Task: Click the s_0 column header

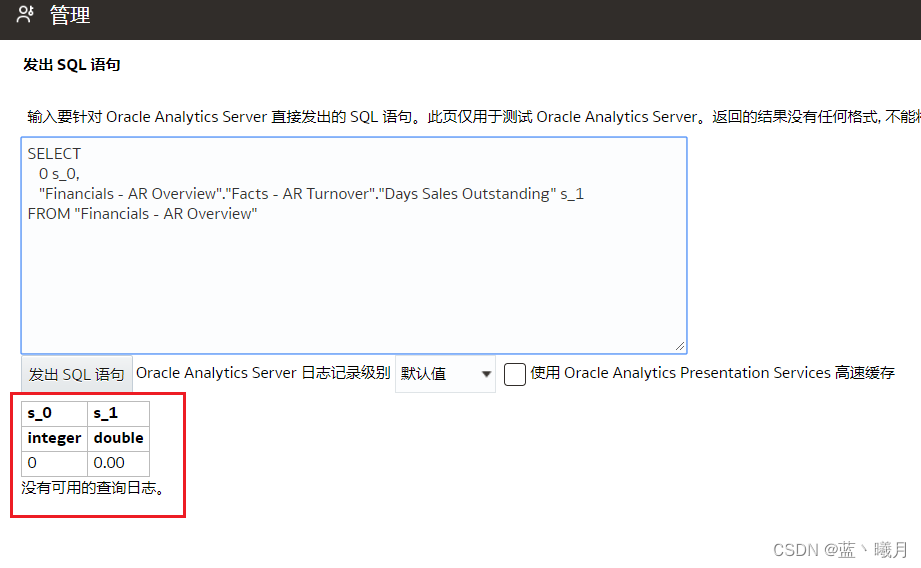Action: [x=55, y=414]
